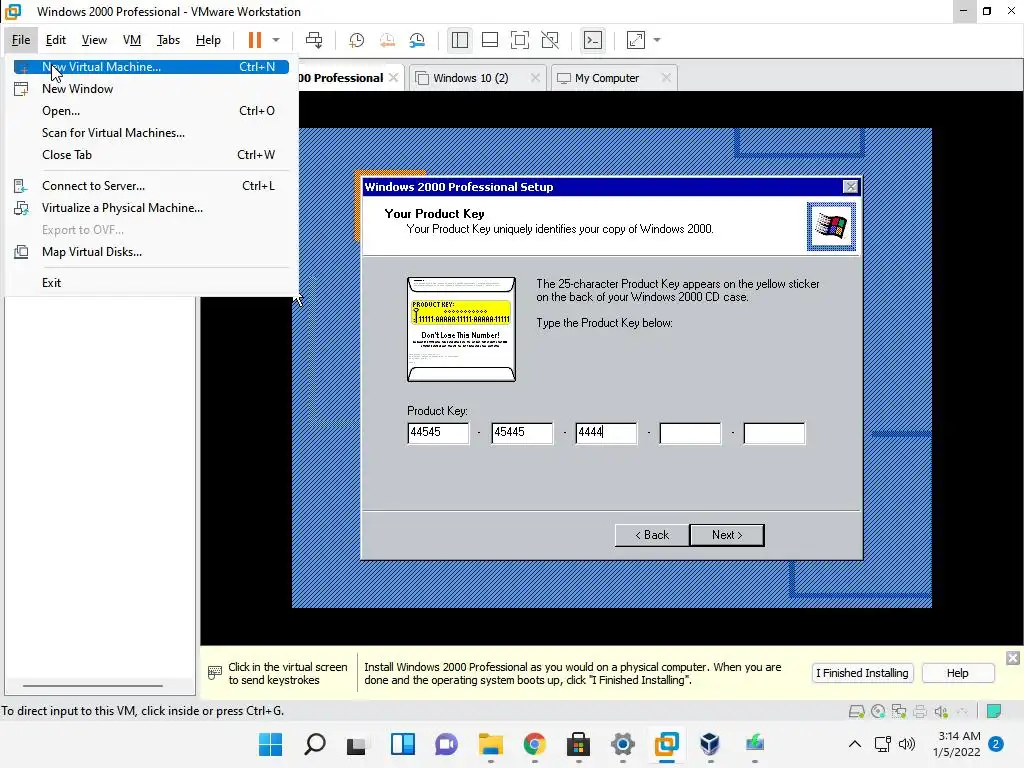This screenshot has height=768, width=1024.
Task: Select Connect to Server... entry
Action: (x=151, y=186)
